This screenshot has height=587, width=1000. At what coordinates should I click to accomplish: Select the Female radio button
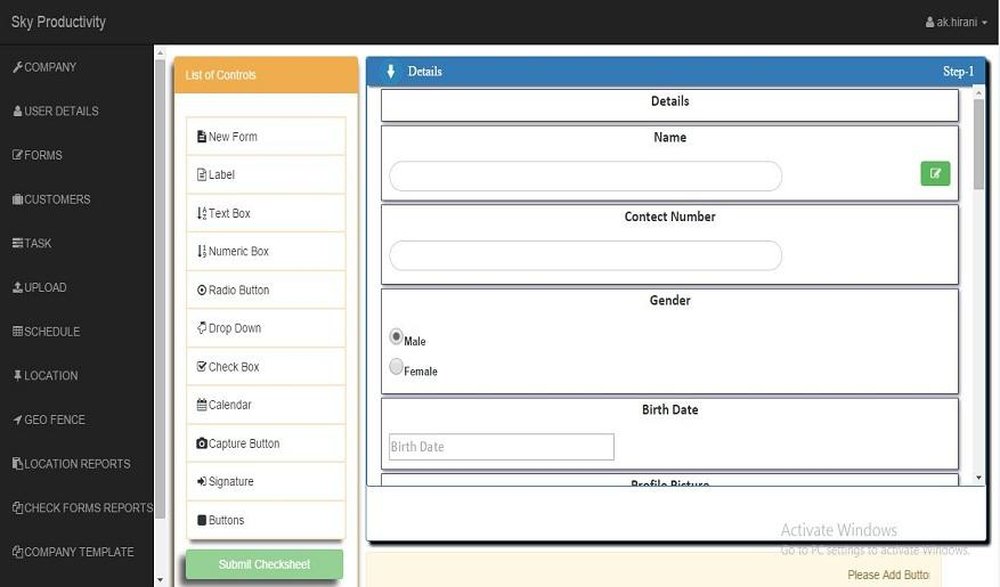point(396,366)
